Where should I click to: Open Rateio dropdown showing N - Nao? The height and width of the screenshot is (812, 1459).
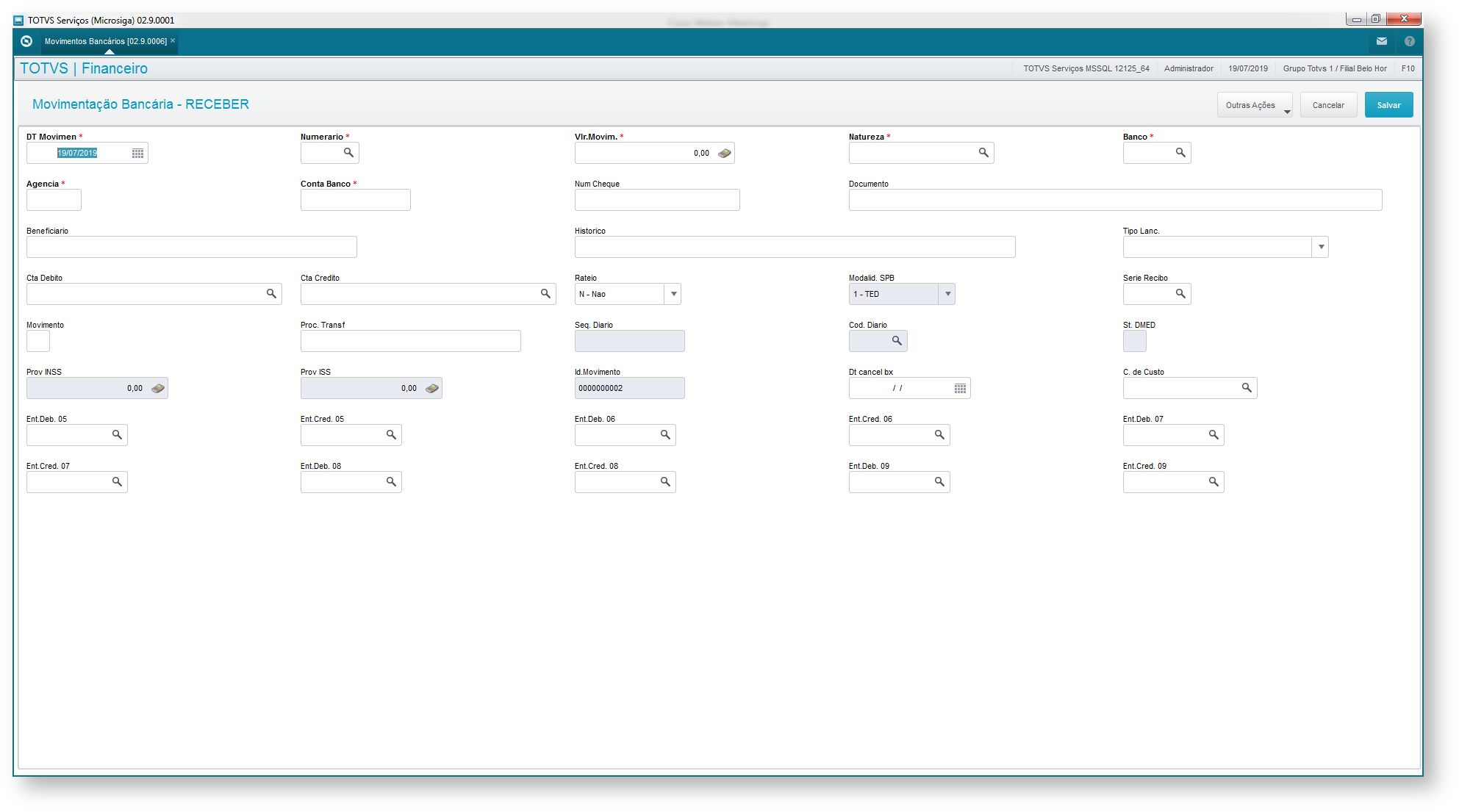[x=673, y=294]
